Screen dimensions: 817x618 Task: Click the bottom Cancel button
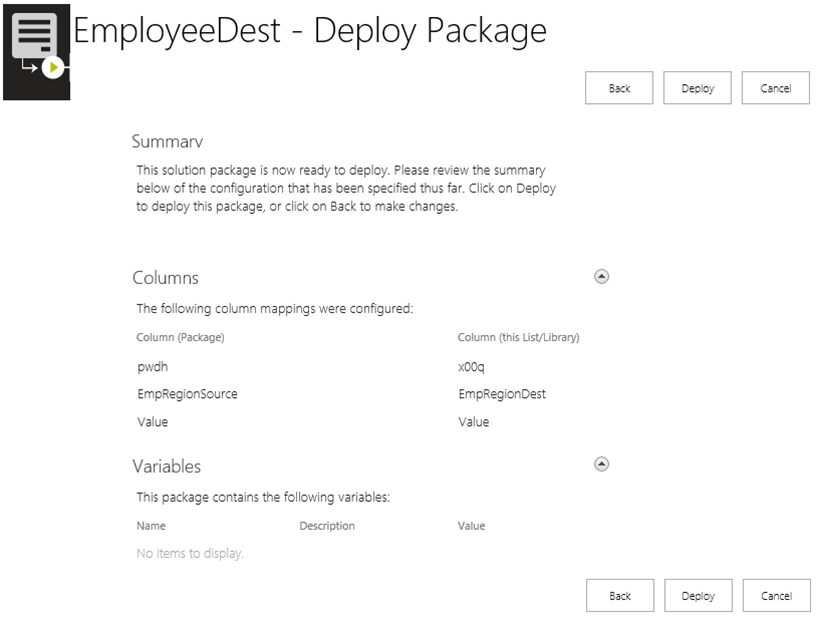coord(776,595)
